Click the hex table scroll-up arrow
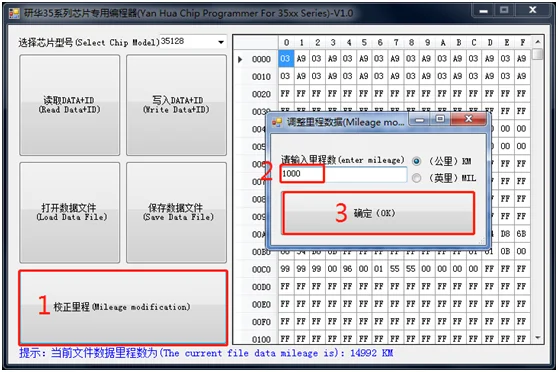Screen dimensions: 558x372 coord(538,42)
